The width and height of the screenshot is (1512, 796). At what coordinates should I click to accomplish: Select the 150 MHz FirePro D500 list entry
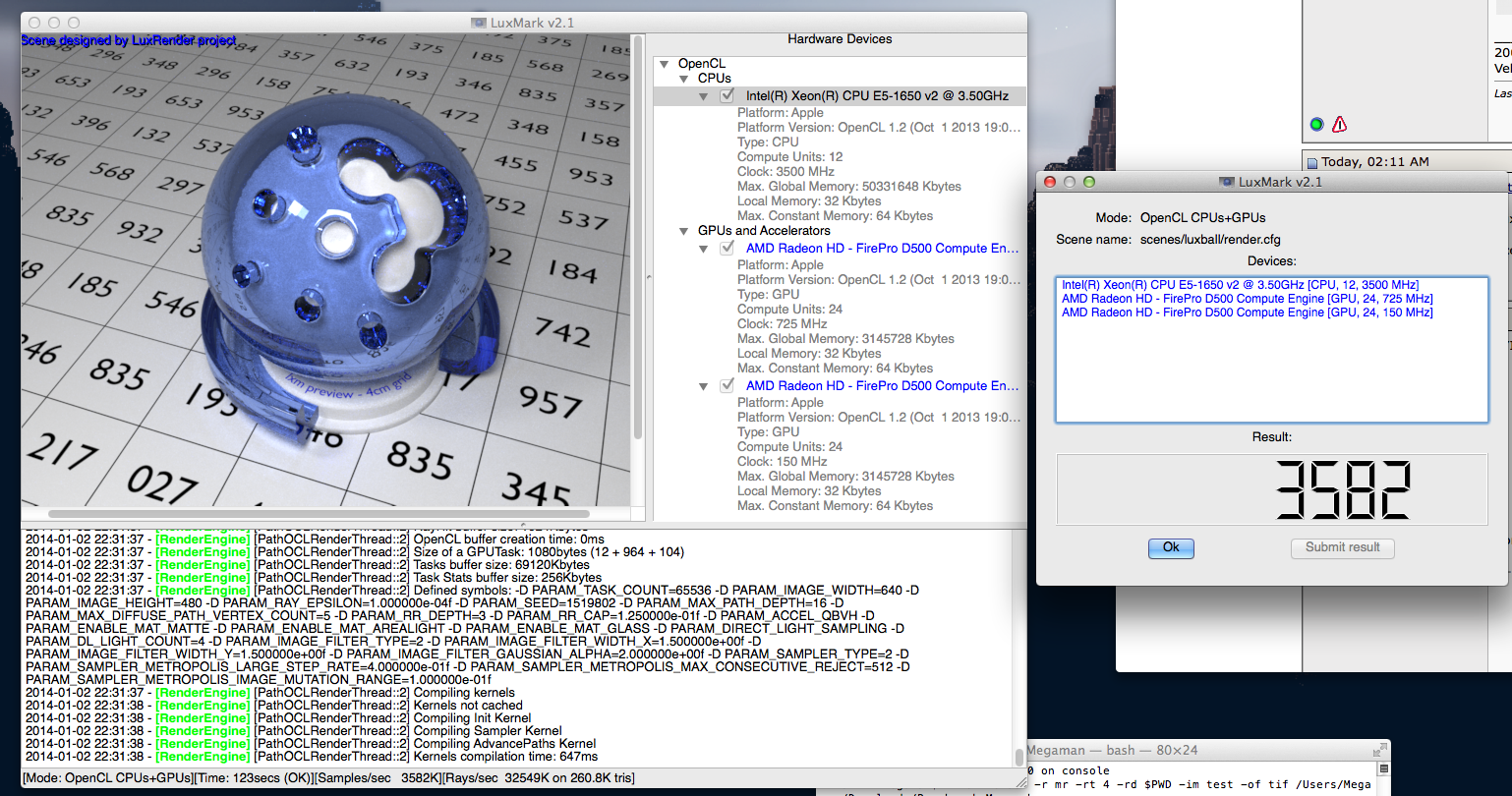coord(1247,312)
